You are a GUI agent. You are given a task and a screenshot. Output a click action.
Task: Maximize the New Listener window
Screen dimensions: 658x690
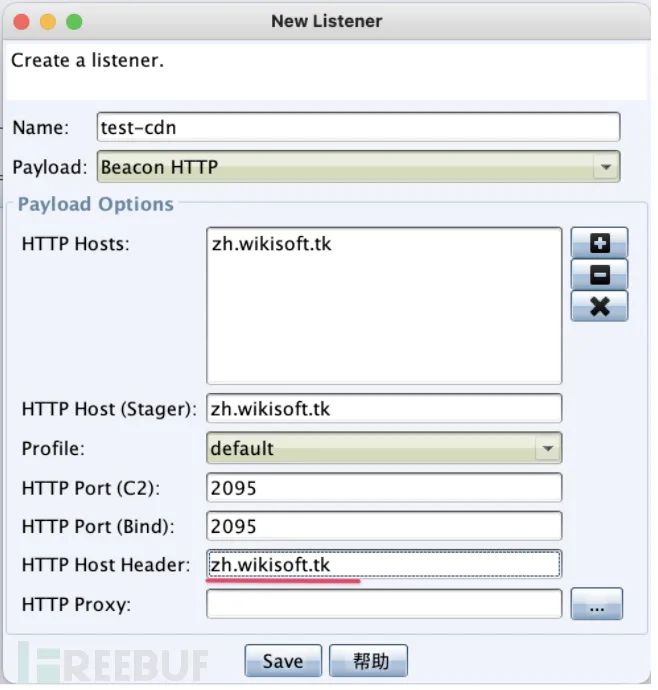[x=73, y=21]
